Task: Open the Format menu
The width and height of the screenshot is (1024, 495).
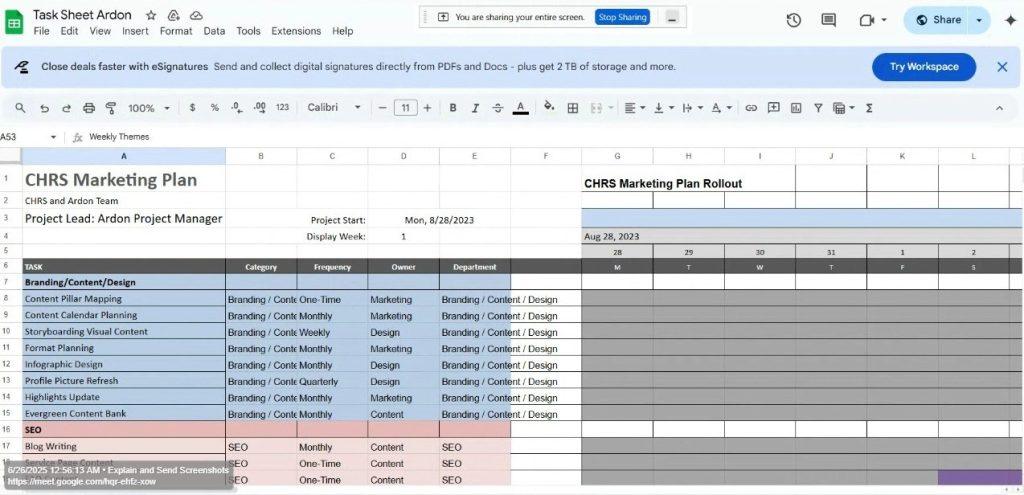Action: pyautogui.click(x=176, y=31)
